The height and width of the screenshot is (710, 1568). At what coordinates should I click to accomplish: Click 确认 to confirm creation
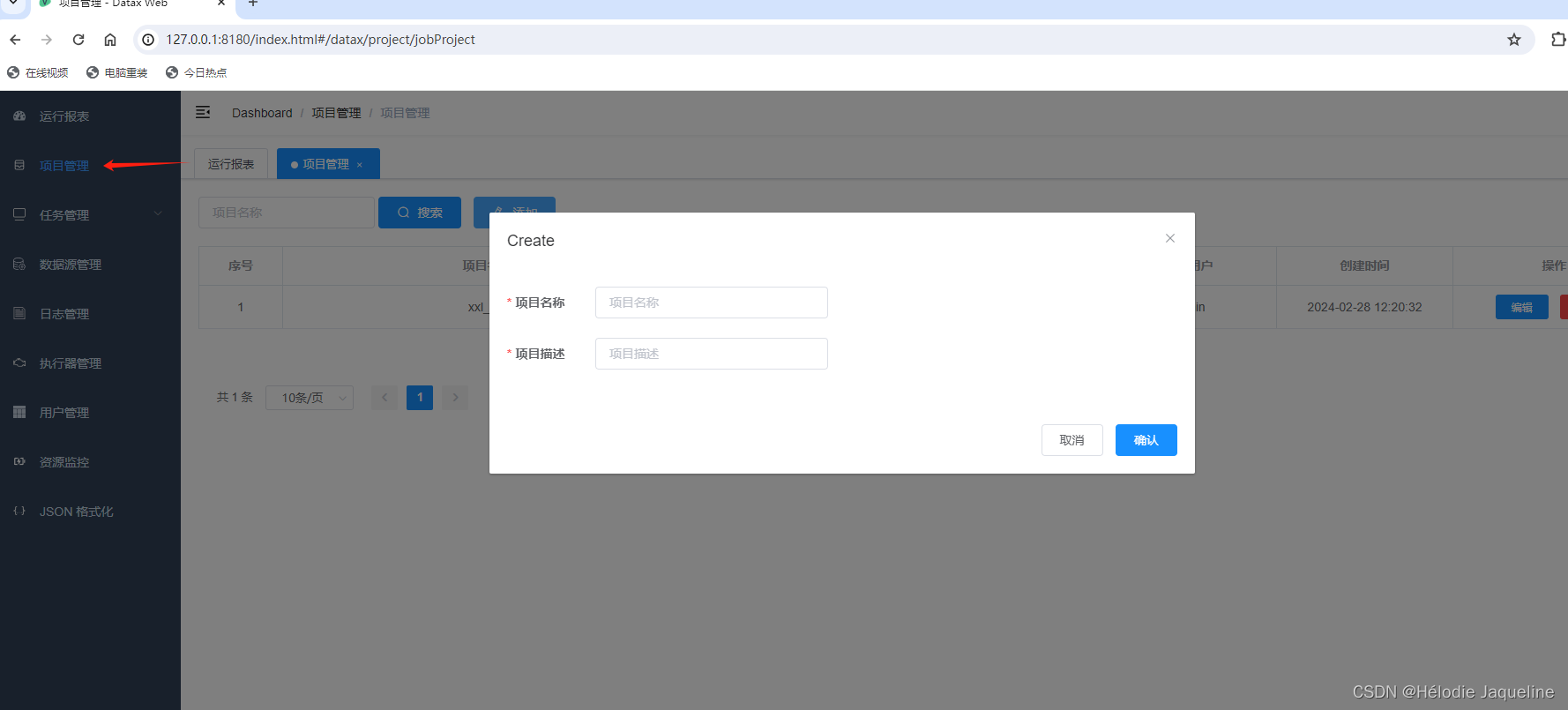click(x=1146, y=440)
